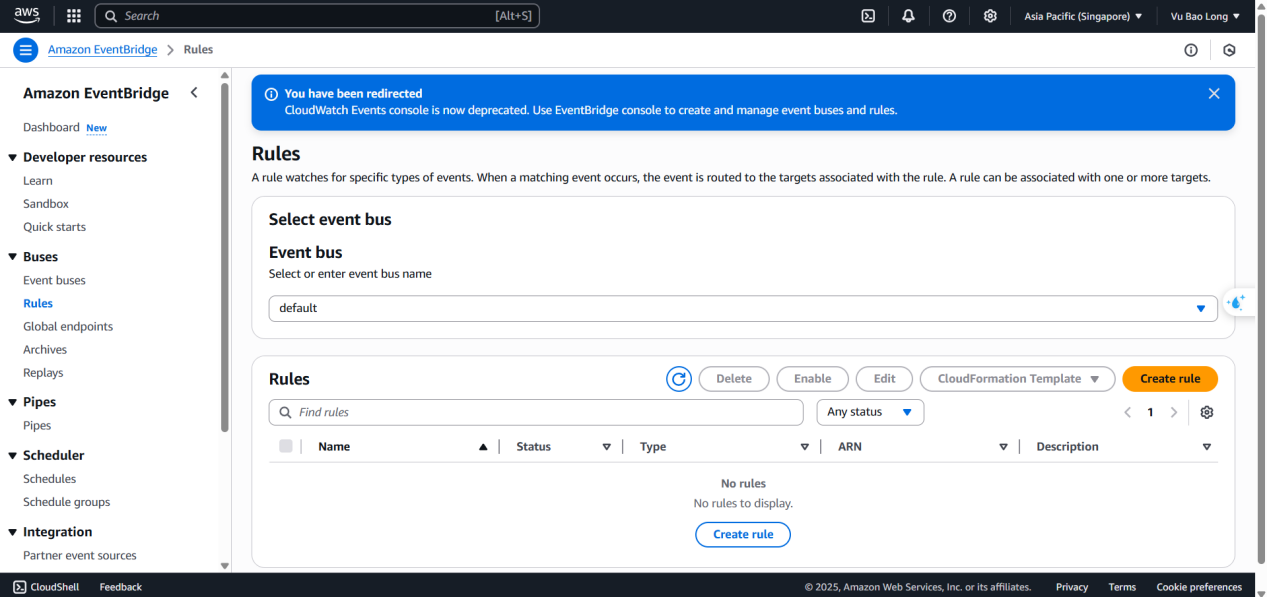Open Cookie preferences in footer
Viewport: 1267px width, 597px height.
1199,587
